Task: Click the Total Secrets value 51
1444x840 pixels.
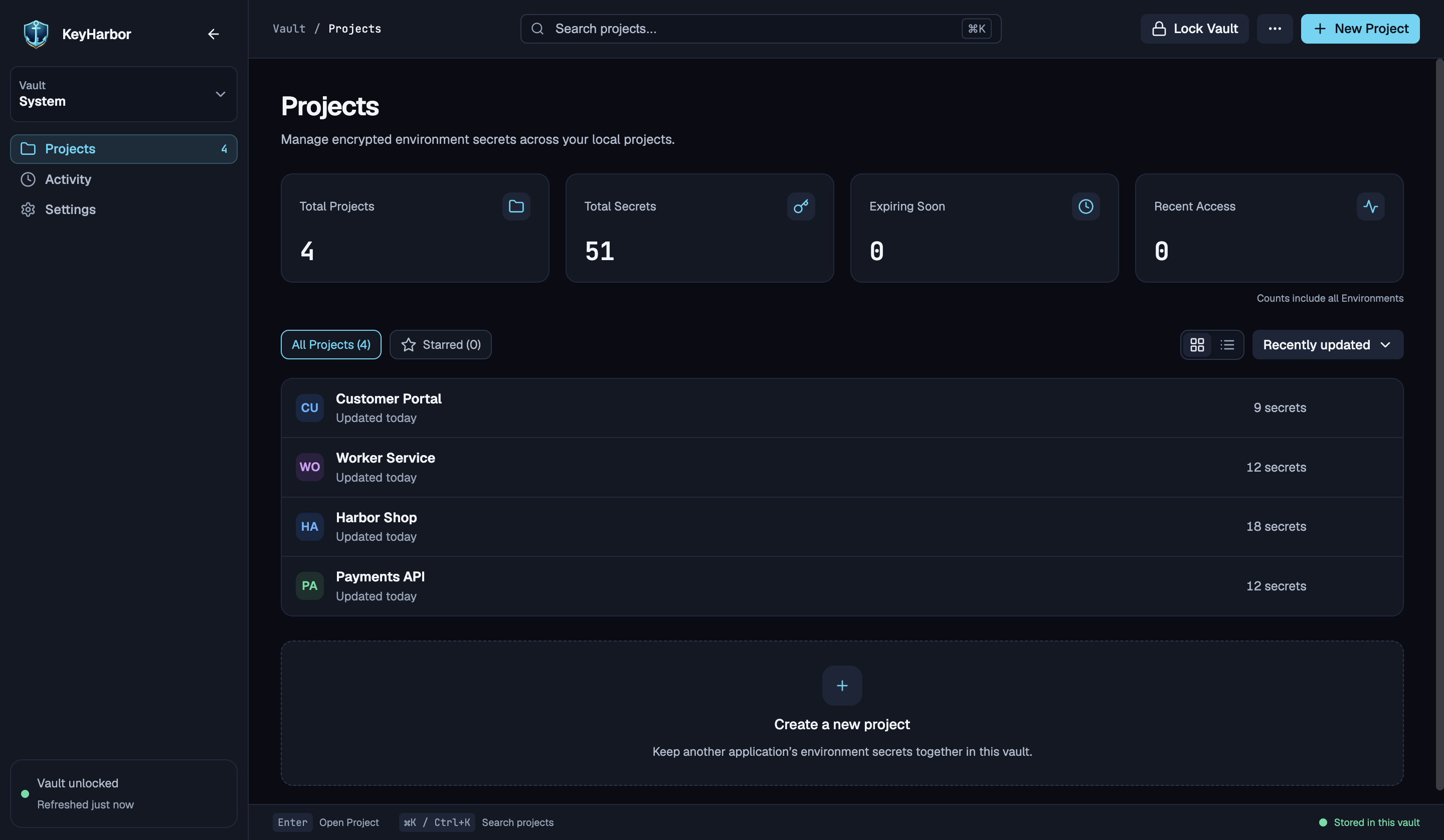Action: point(599,251)
